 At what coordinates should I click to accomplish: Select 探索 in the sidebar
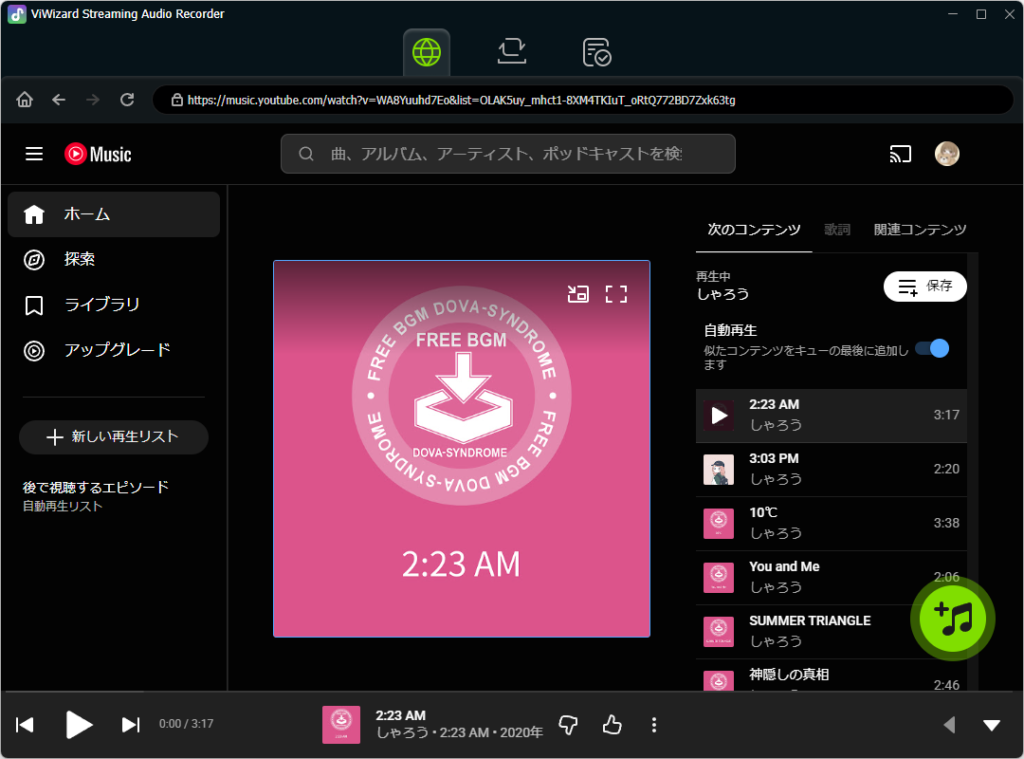point(80,259)
